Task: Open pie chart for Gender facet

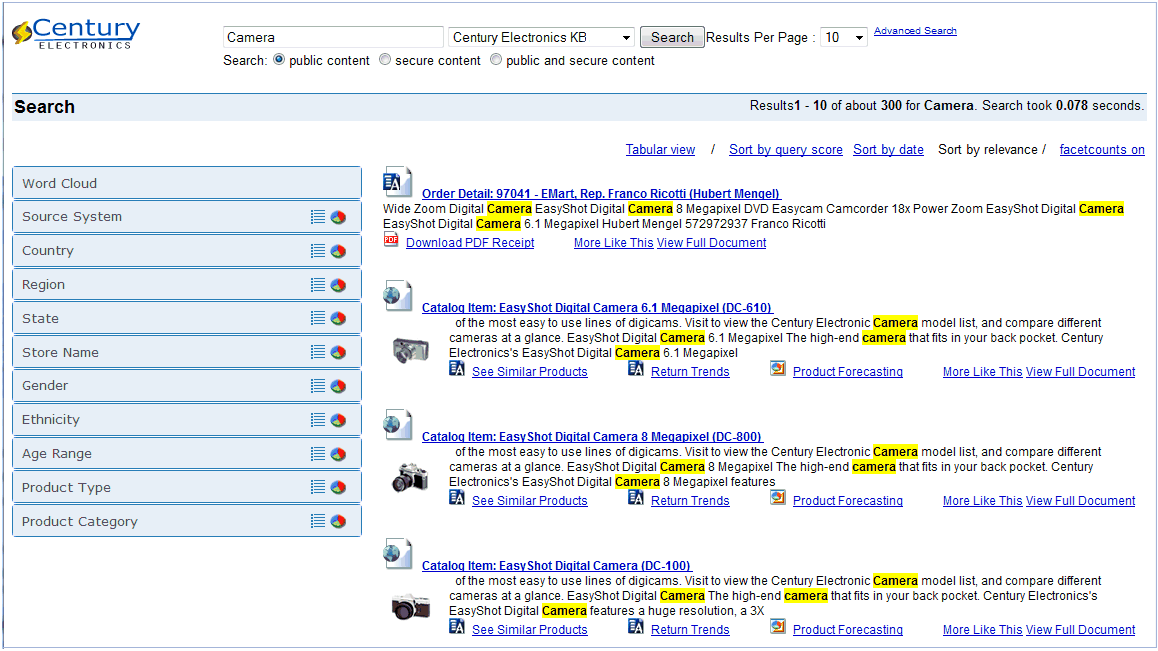Action: pos(338,386)
